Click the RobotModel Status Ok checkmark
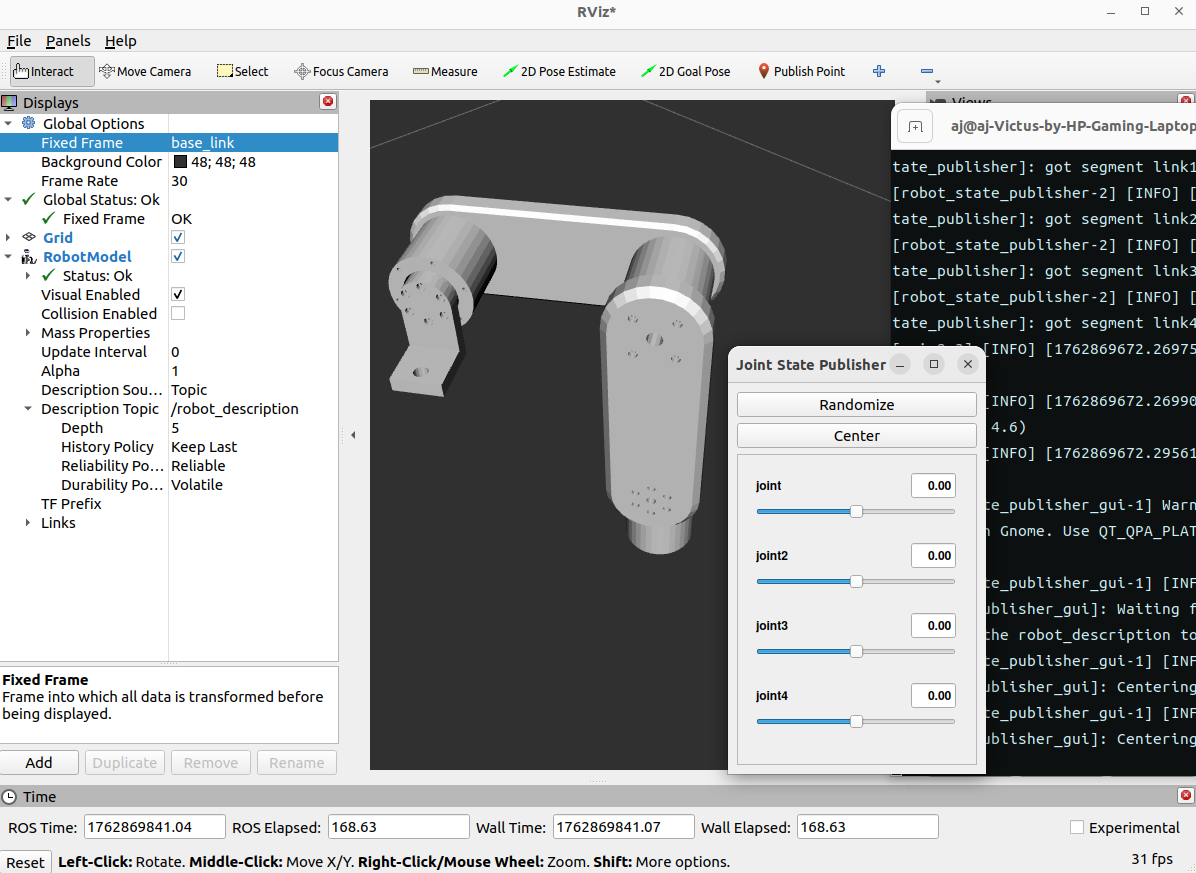The height and width of the screenshot is (873, 1196). (x=49, y=275)
